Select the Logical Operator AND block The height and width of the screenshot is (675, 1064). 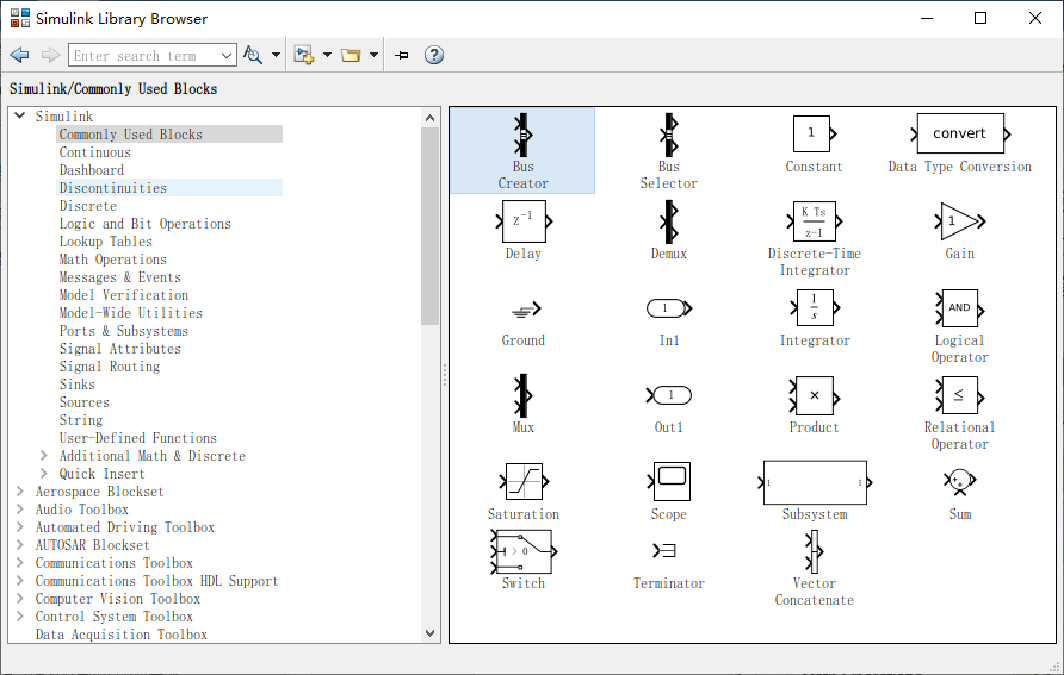click(958, 308)
